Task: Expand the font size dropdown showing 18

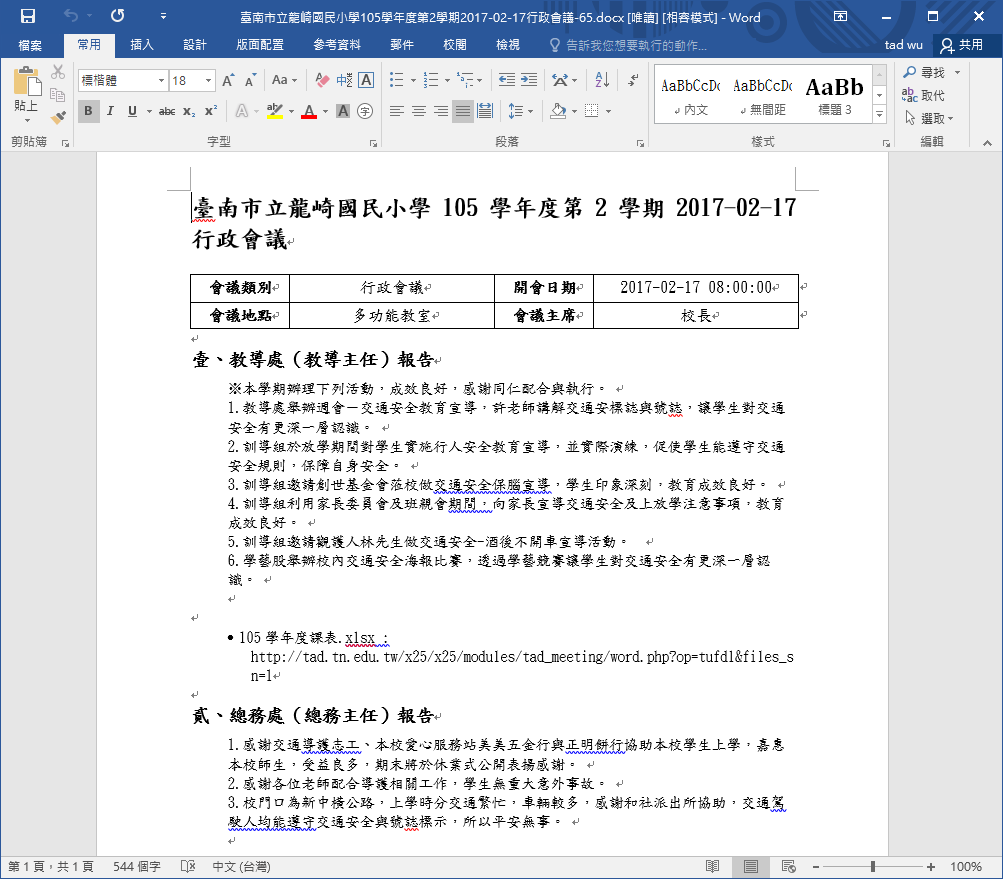Action: 192,80
